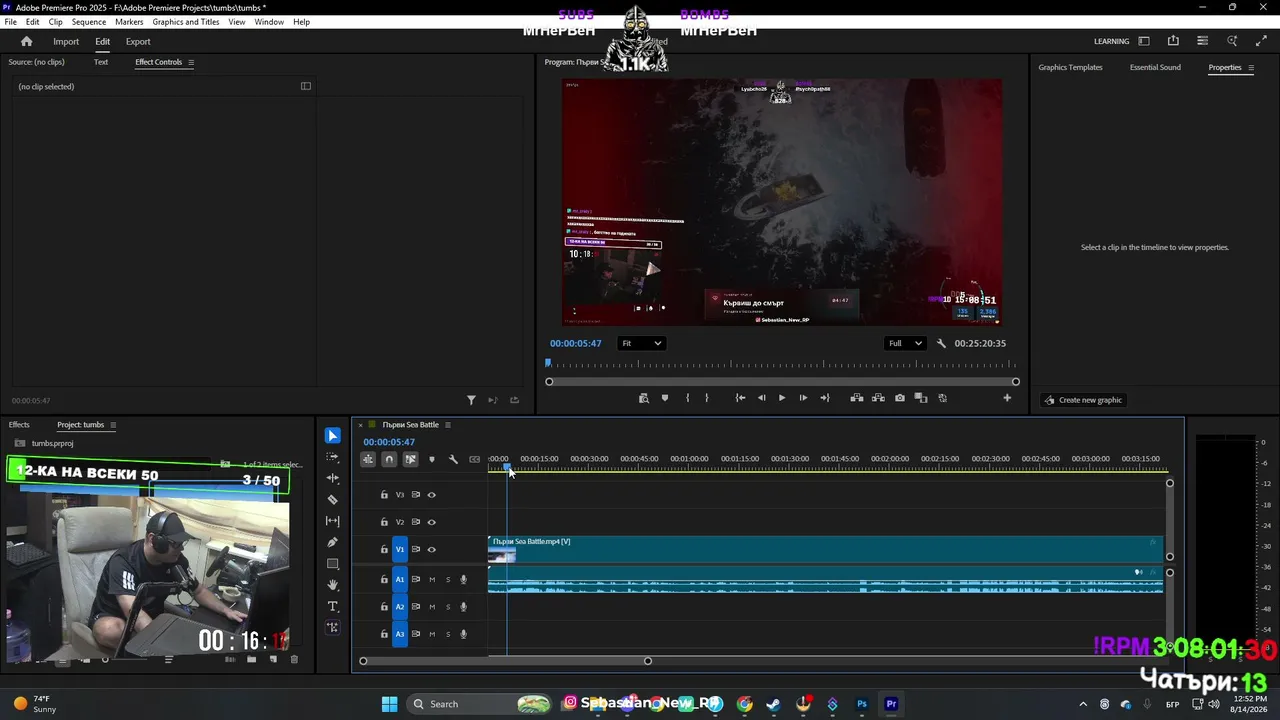Solo audio track A2
The width and height of the screenshot is (1280, 720).
tap(448, 607)
